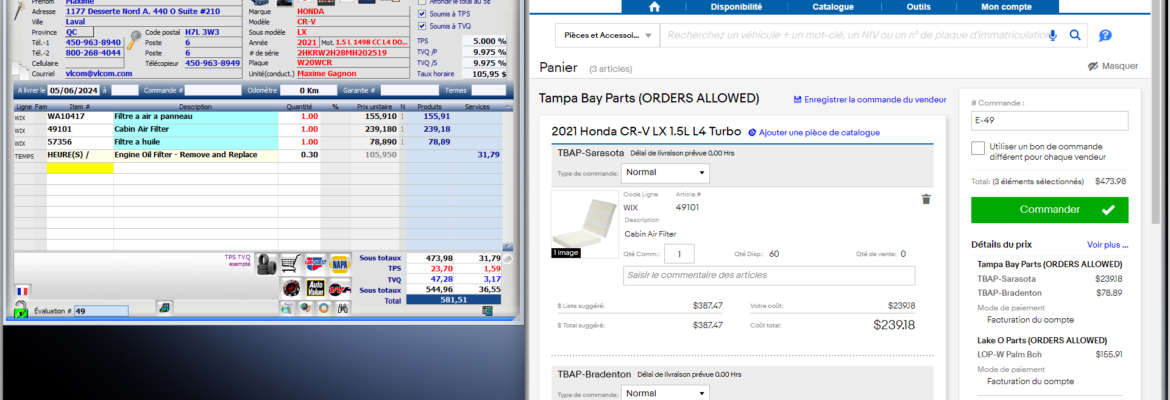Click the calculator icon below Total
Screen dimensions: 1170x400
coord(488,311)
